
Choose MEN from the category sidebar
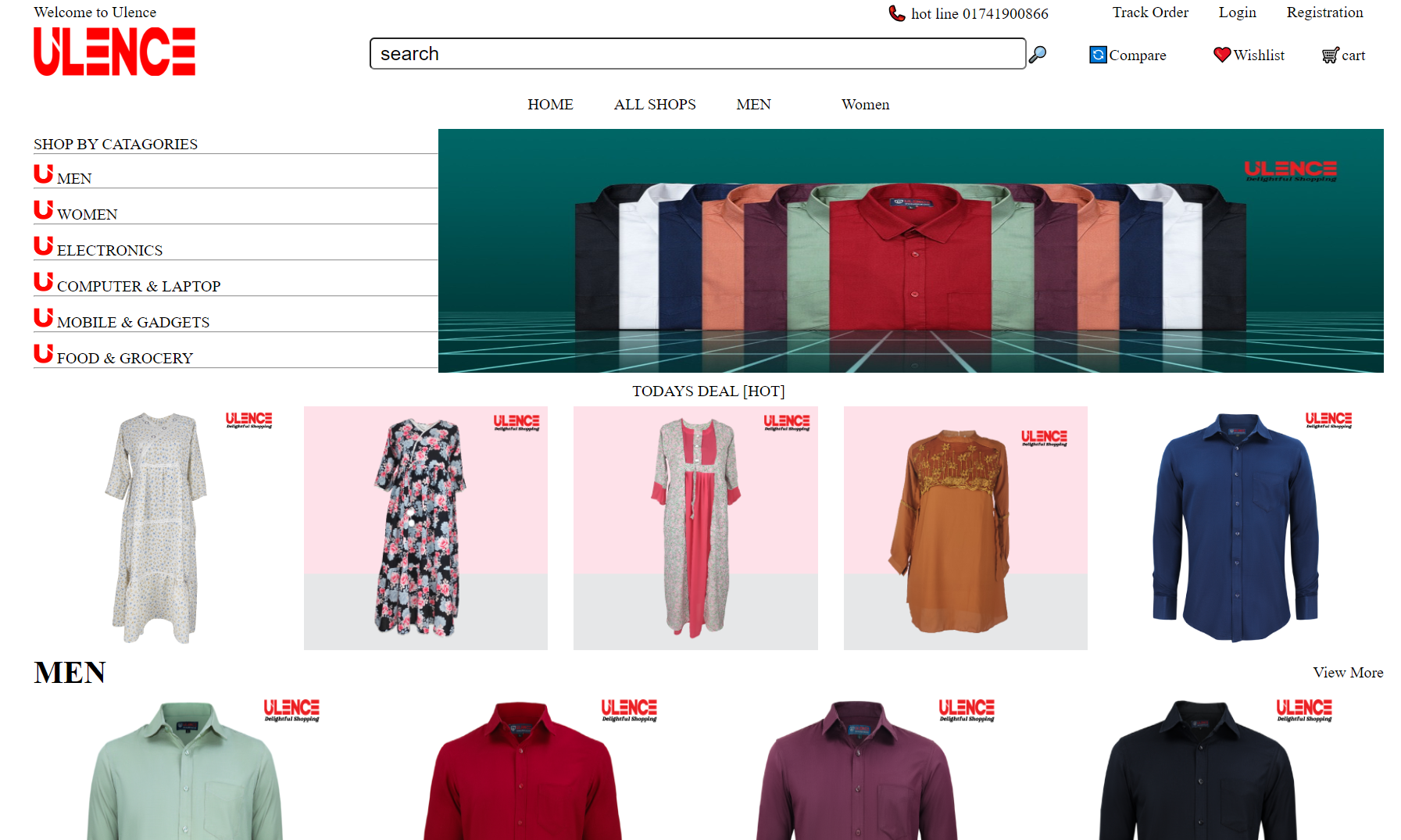pos(74,179)
